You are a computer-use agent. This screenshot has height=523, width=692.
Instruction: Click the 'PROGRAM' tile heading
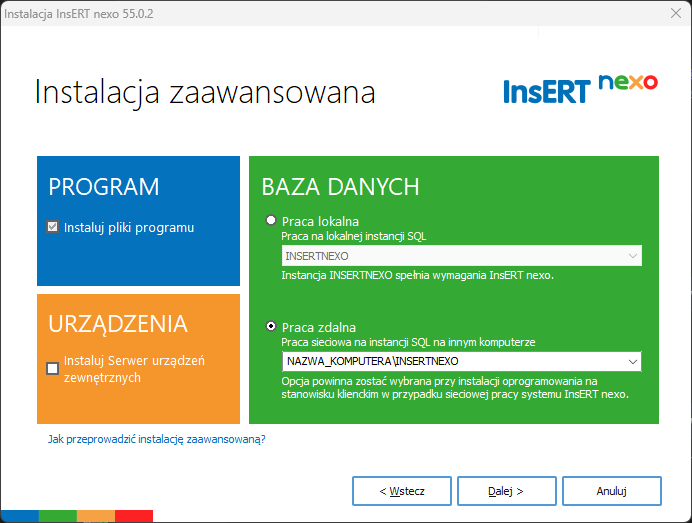click(x=104, y=187)
